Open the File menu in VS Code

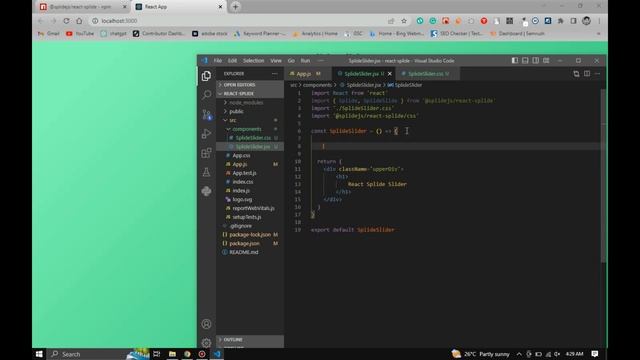(x=218, y=60)
